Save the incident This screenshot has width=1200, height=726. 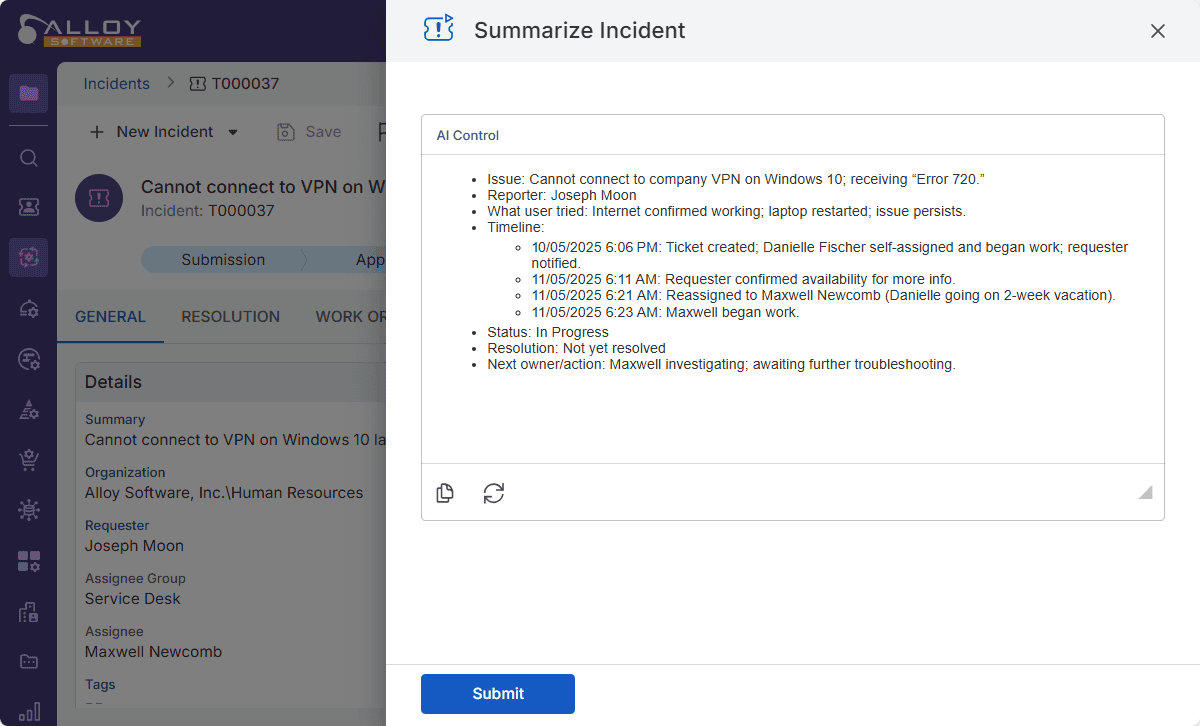(x=309, y=132)
